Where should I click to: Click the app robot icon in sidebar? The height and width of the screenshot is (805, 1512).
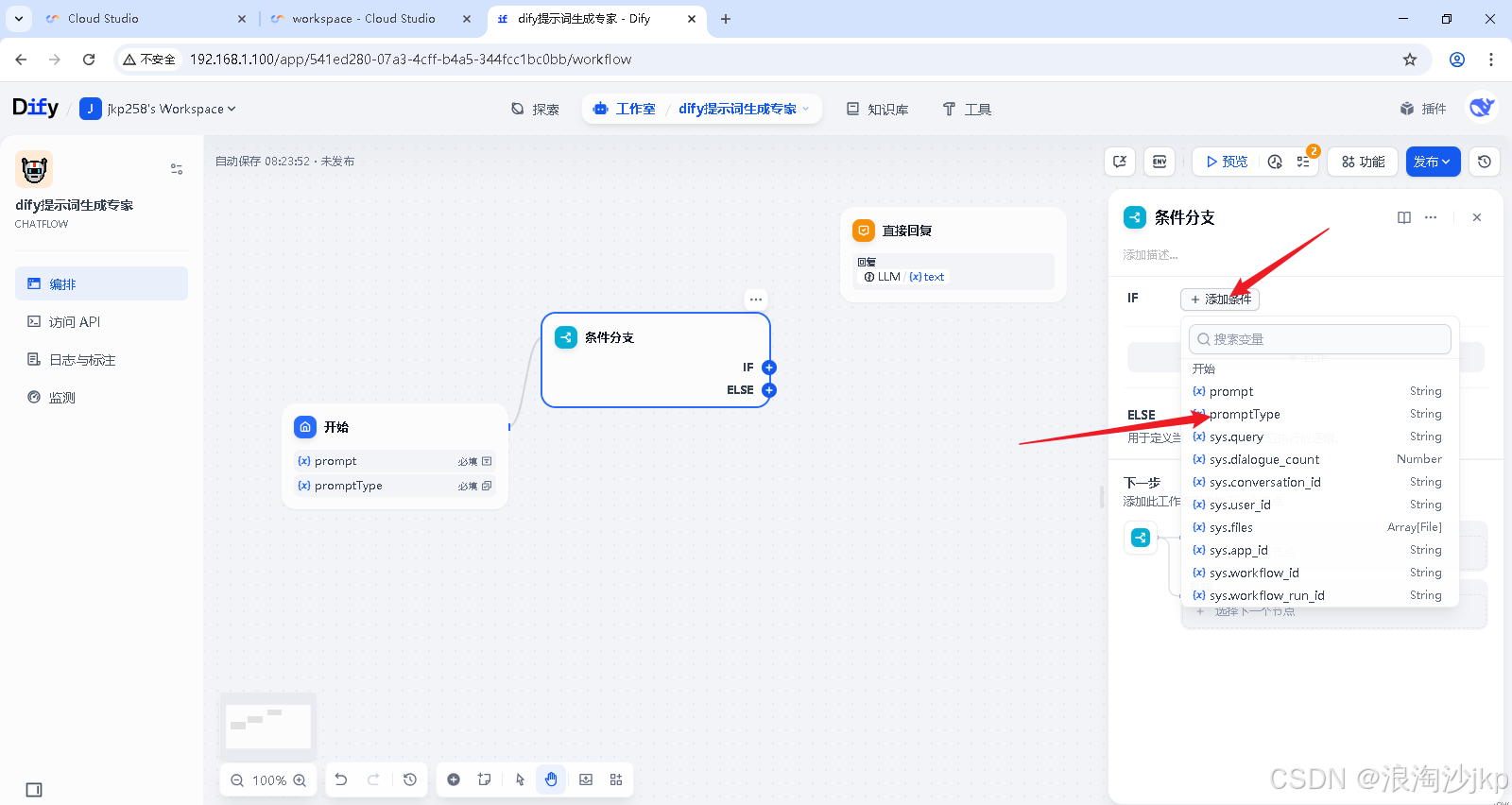[34, 169]
